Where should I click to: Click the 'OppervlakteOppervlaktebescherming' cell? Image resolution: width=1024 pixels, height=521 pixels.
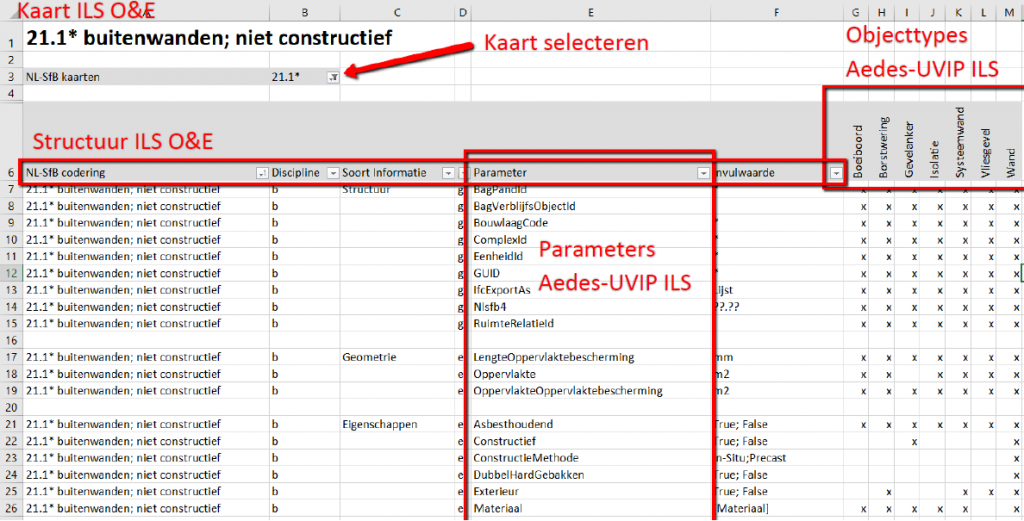590,390
